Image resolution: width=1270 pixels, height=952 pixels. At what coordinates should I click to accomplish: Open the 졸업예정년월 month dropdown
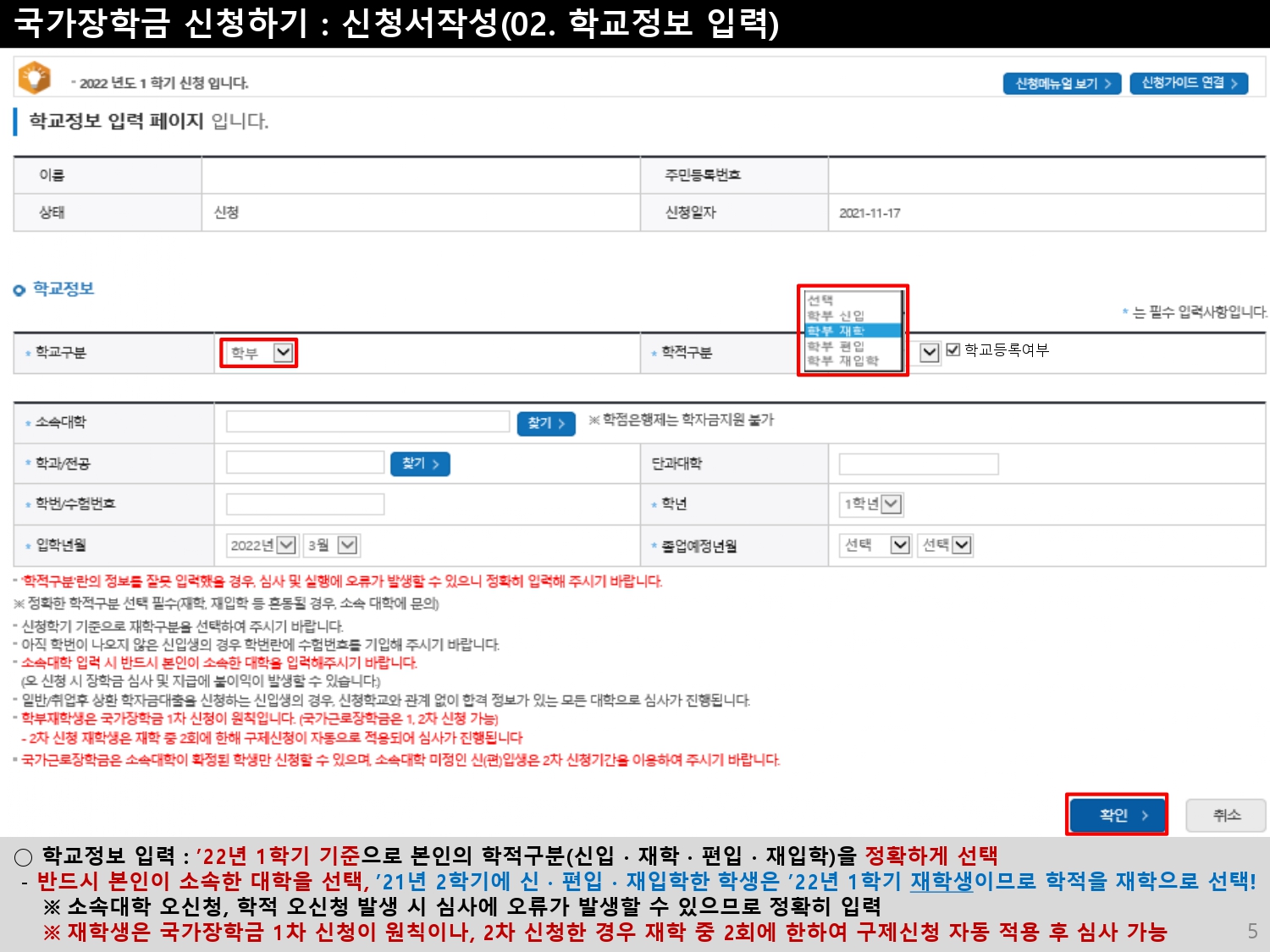[x=946, y=545]
